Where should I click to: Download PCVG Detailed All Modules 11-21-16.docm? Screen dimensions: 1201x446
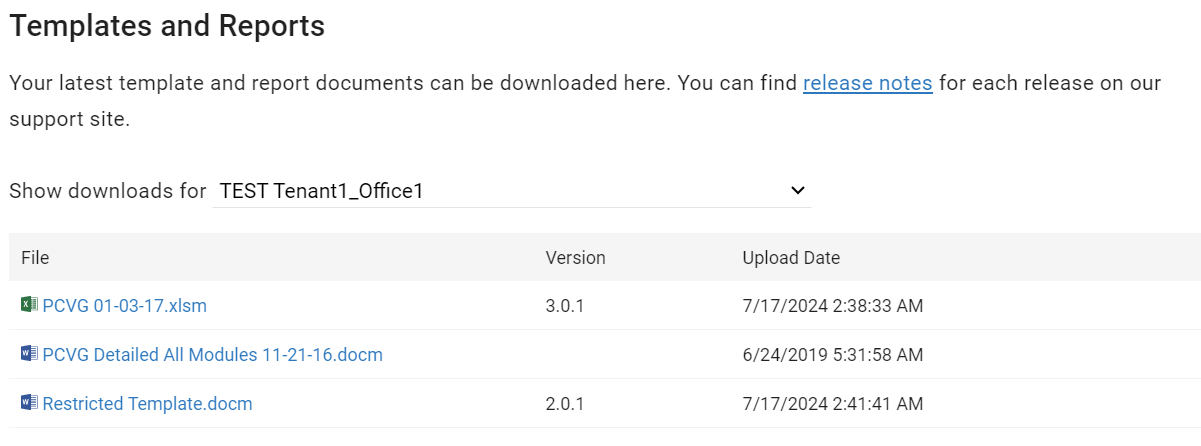pos(212,355)
